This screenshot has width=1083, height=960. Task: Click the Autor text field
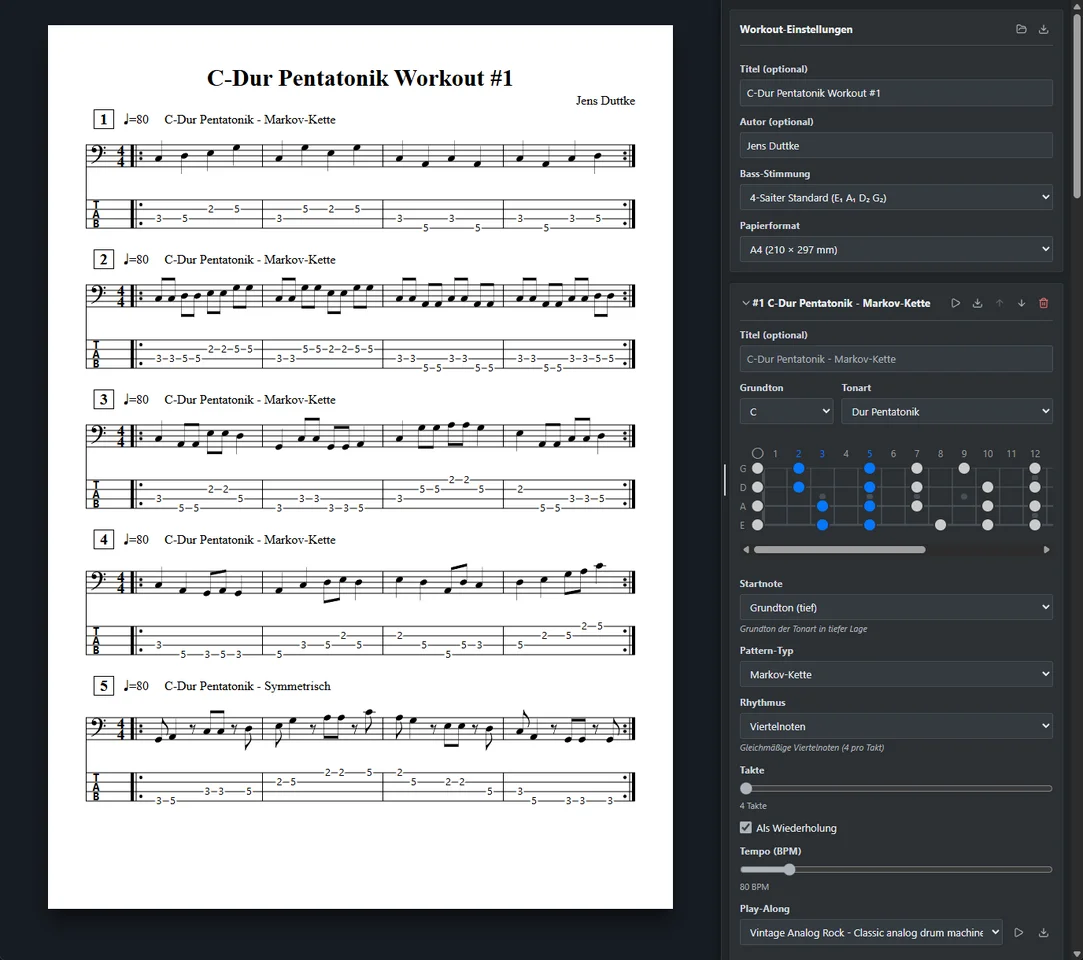895,146
